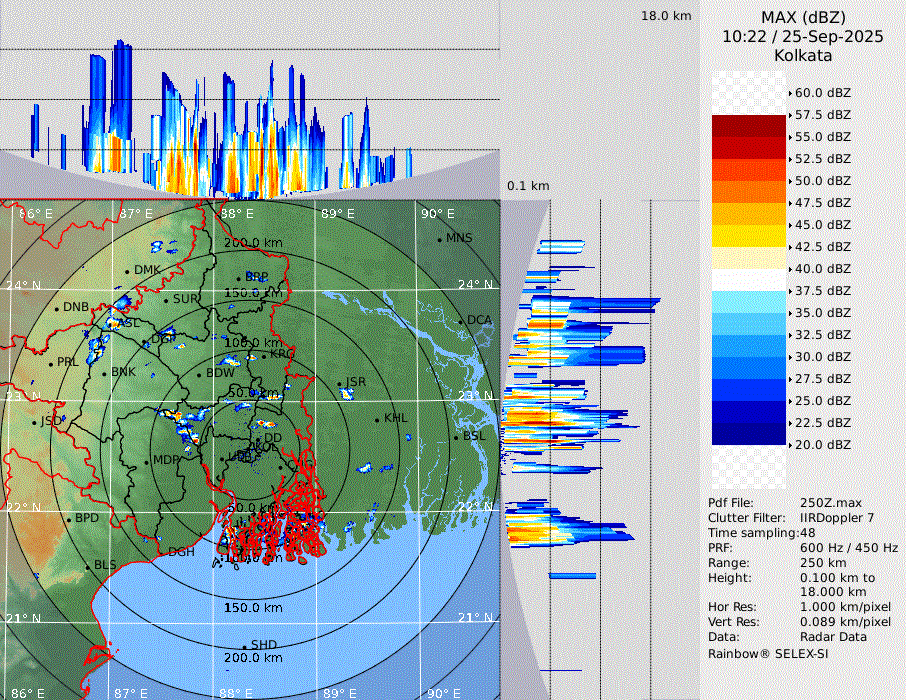
Task: Click the darkest navy legend color band
Action: [x=749, y=433]
